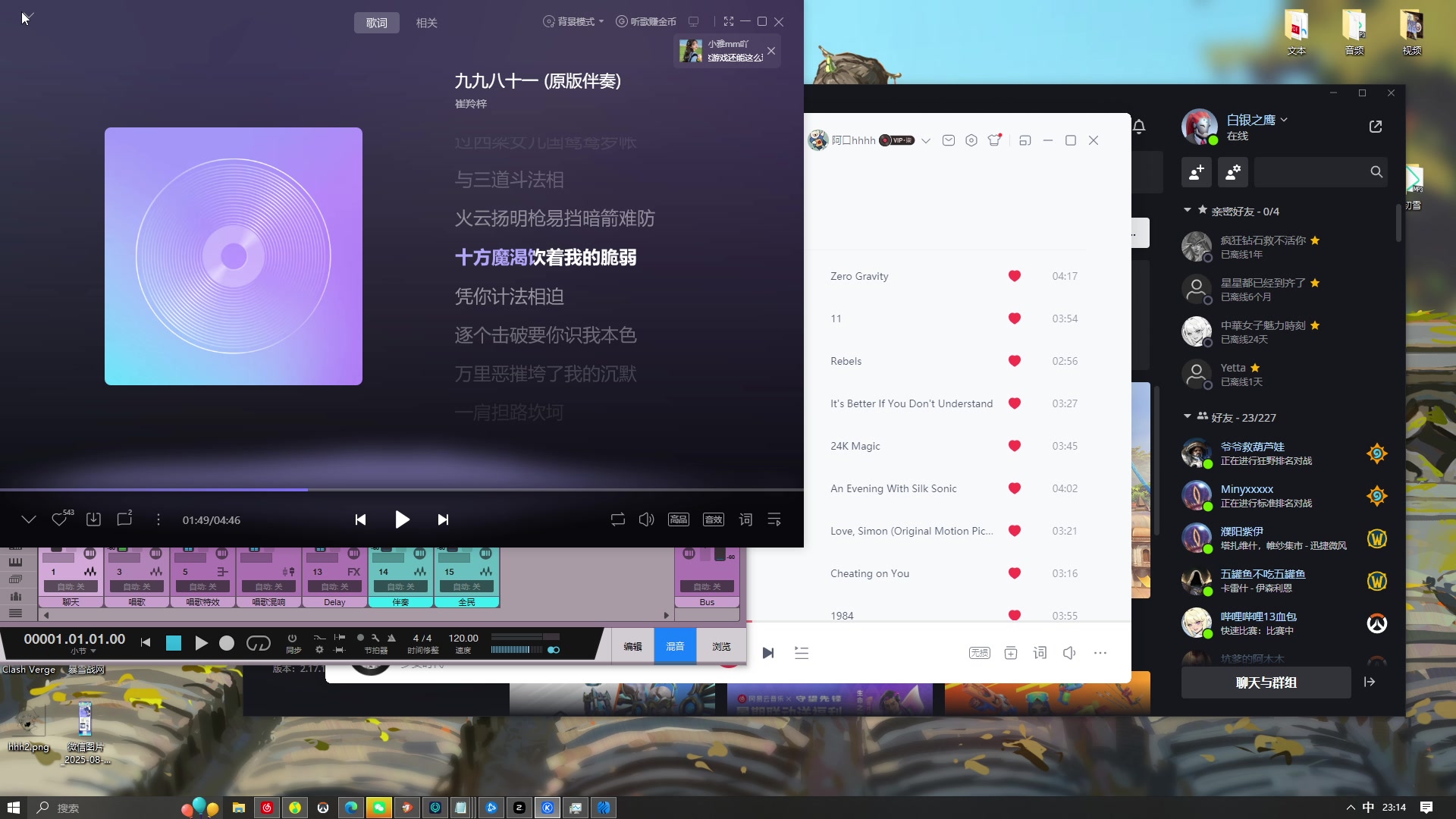Play the song 九九八十一
Image resolution: width=1456 pixels, height=819 pixels.
(x=402, y=519)
